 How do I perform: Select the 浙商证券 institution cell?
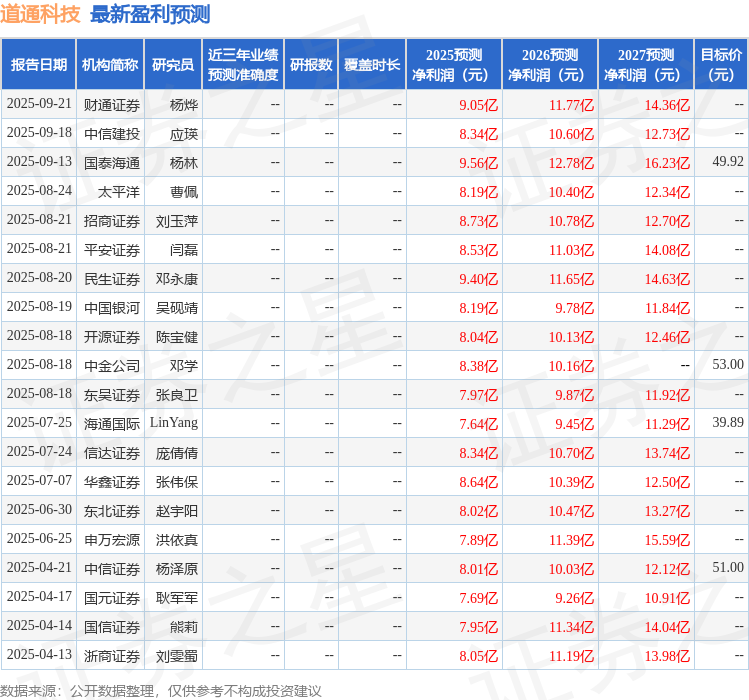(x=112, y=656)
